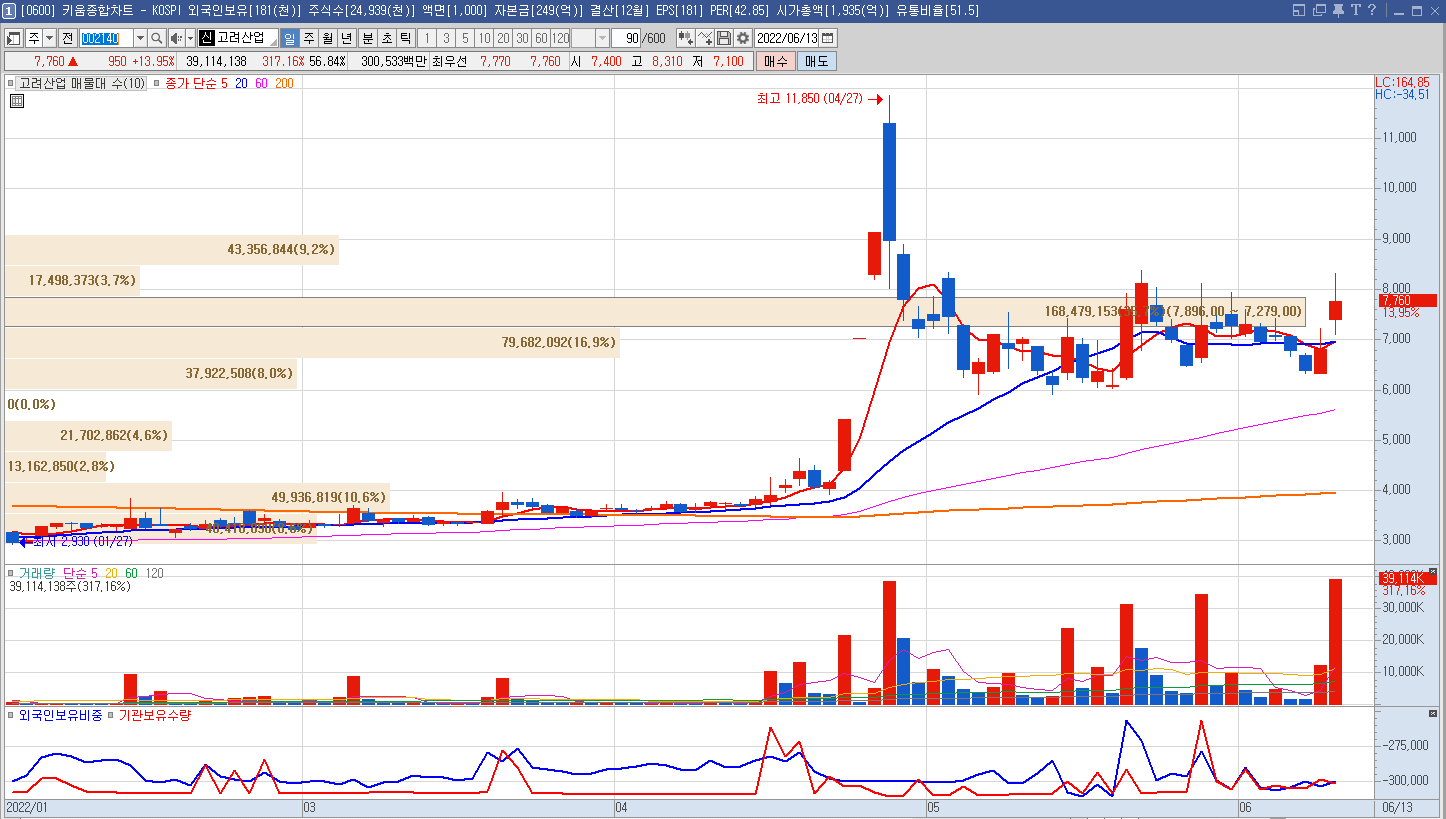The height and width of the screenshot is (819, 1446).
Task: Click the blue 매도 sell button
Action: [x=816, y=61]
